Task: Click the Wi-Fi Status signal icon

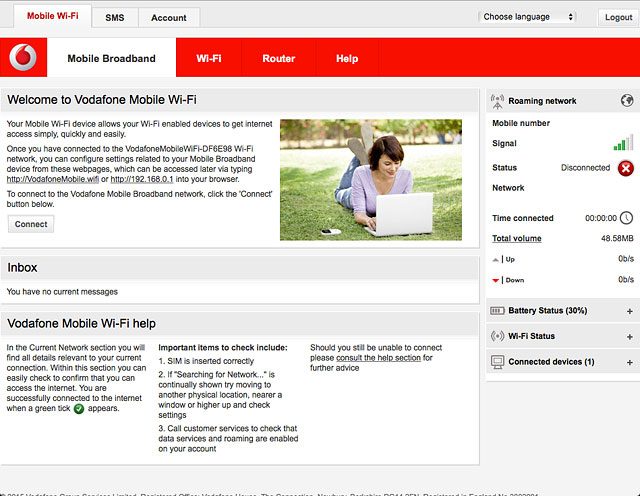Action: (497, 336)
